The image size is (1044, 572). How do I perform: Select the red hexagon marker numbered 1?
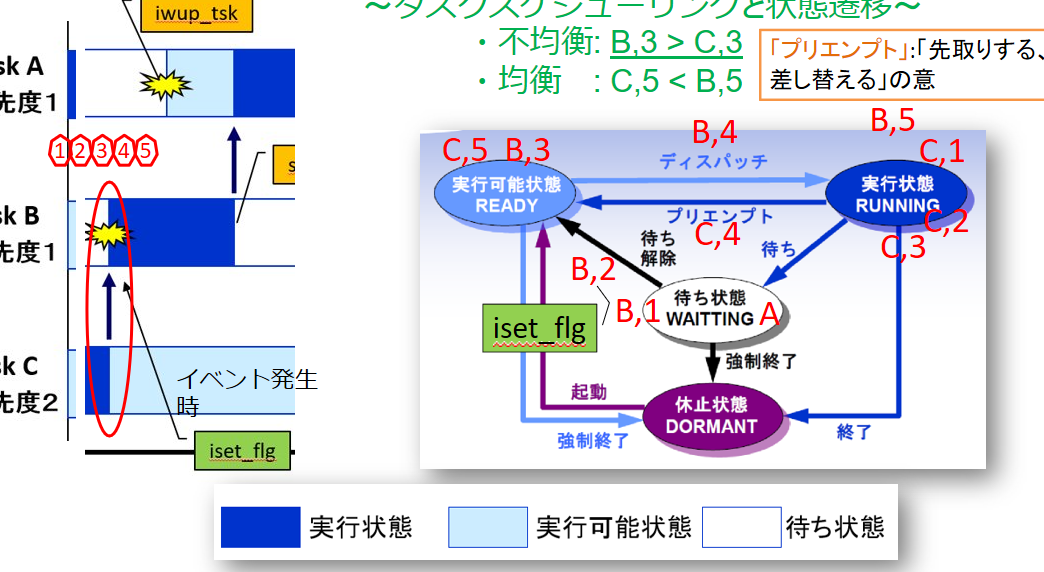pyautogui.click(x=59, y=151)
